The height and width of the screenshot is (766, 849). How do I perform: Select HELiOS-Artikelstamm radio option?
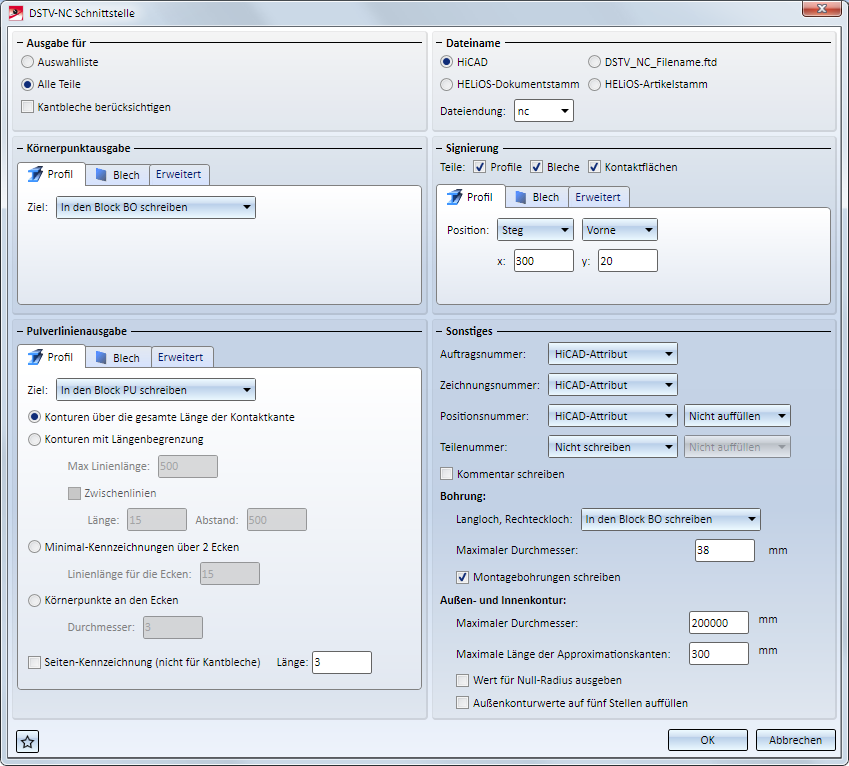point(595,84)
